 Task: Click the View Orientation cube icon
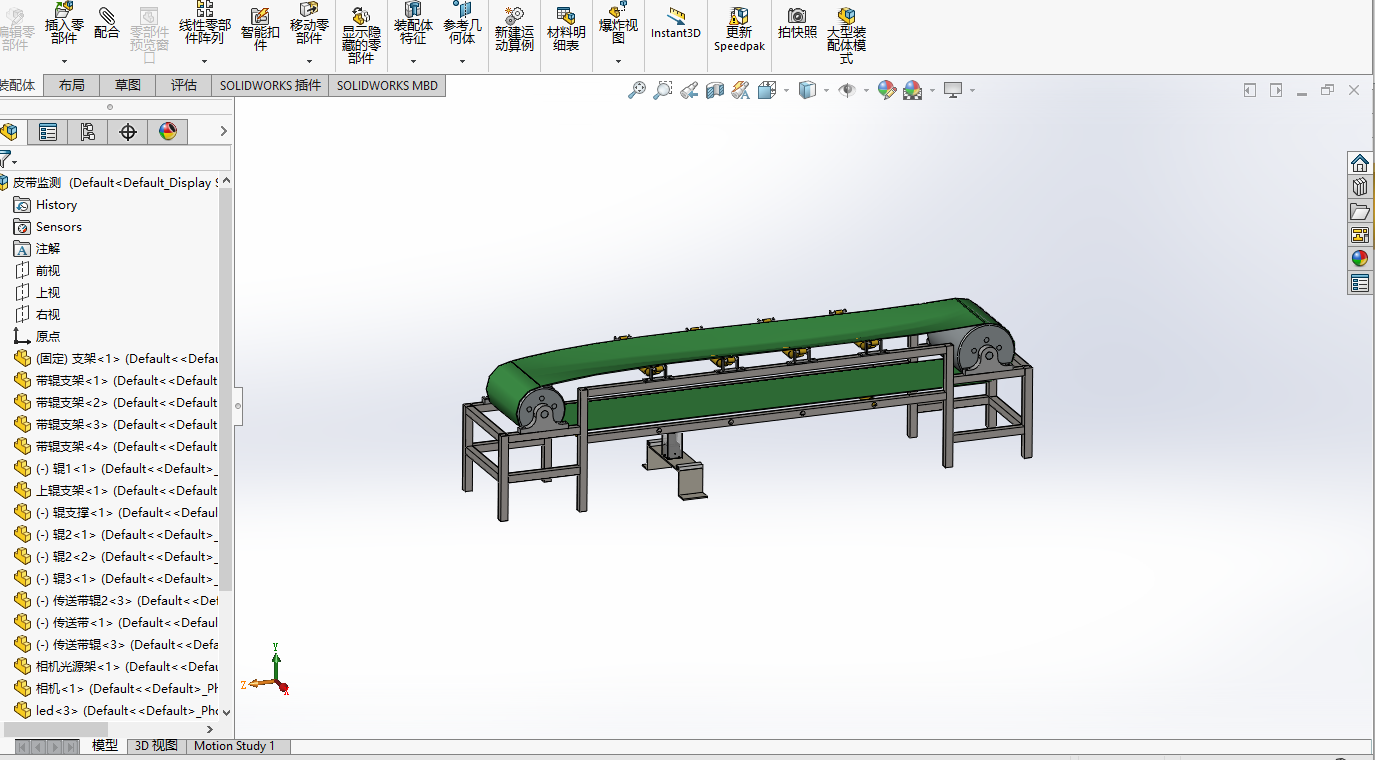pos(767,90)
